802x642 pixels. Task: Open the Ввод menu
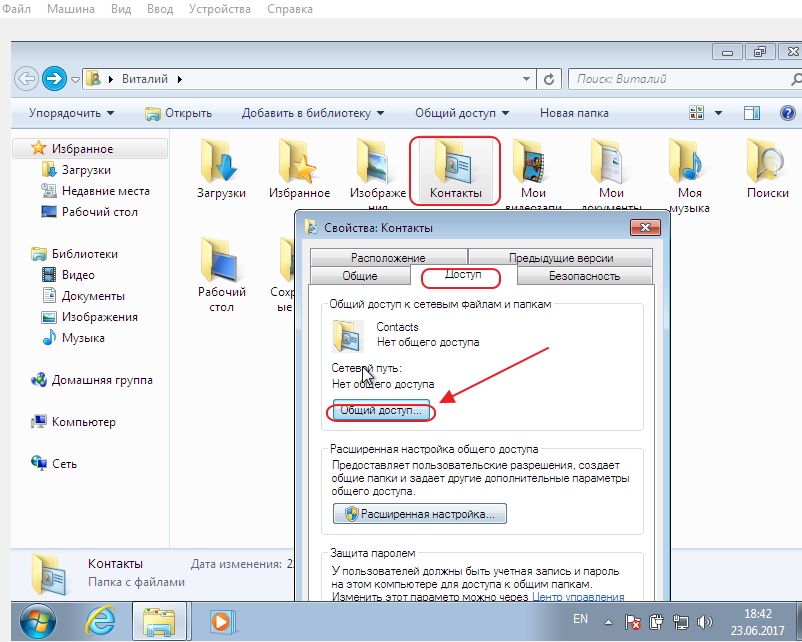pos(160,9)
